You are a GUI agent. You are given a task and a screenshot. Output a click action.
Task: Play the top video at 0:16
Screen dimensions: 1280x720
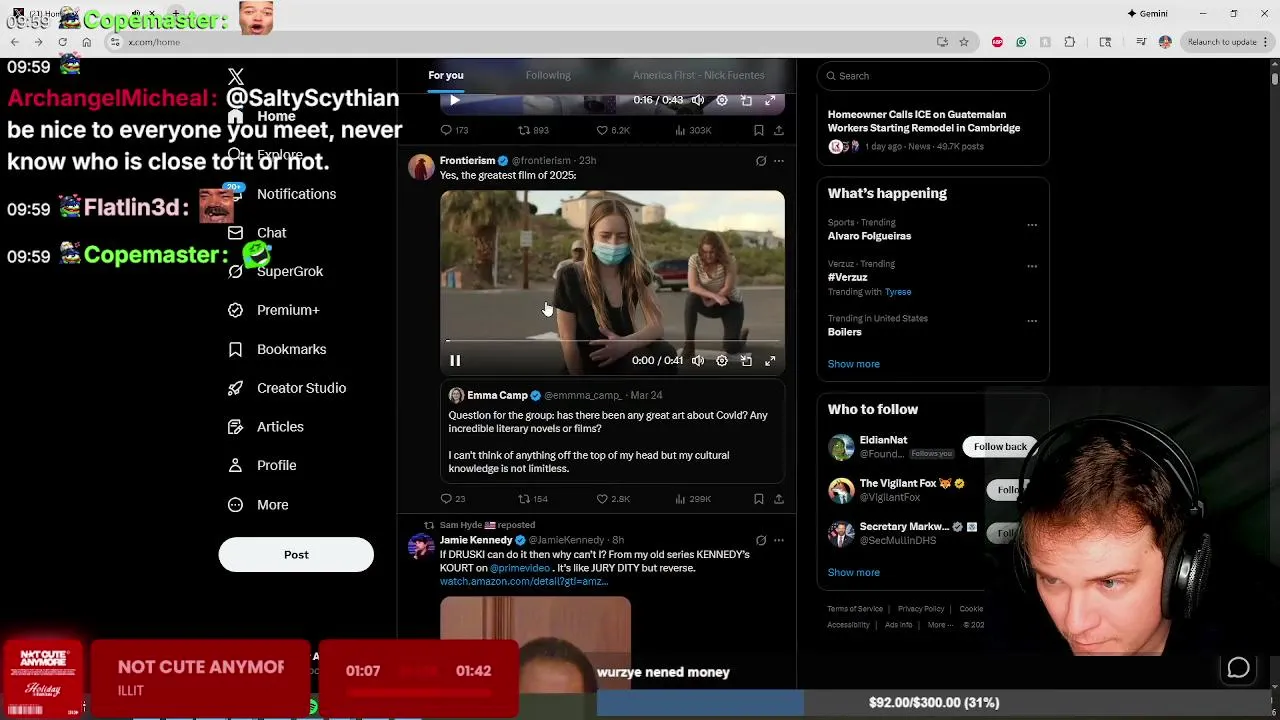pyautogui.click(x=455, y=100)
